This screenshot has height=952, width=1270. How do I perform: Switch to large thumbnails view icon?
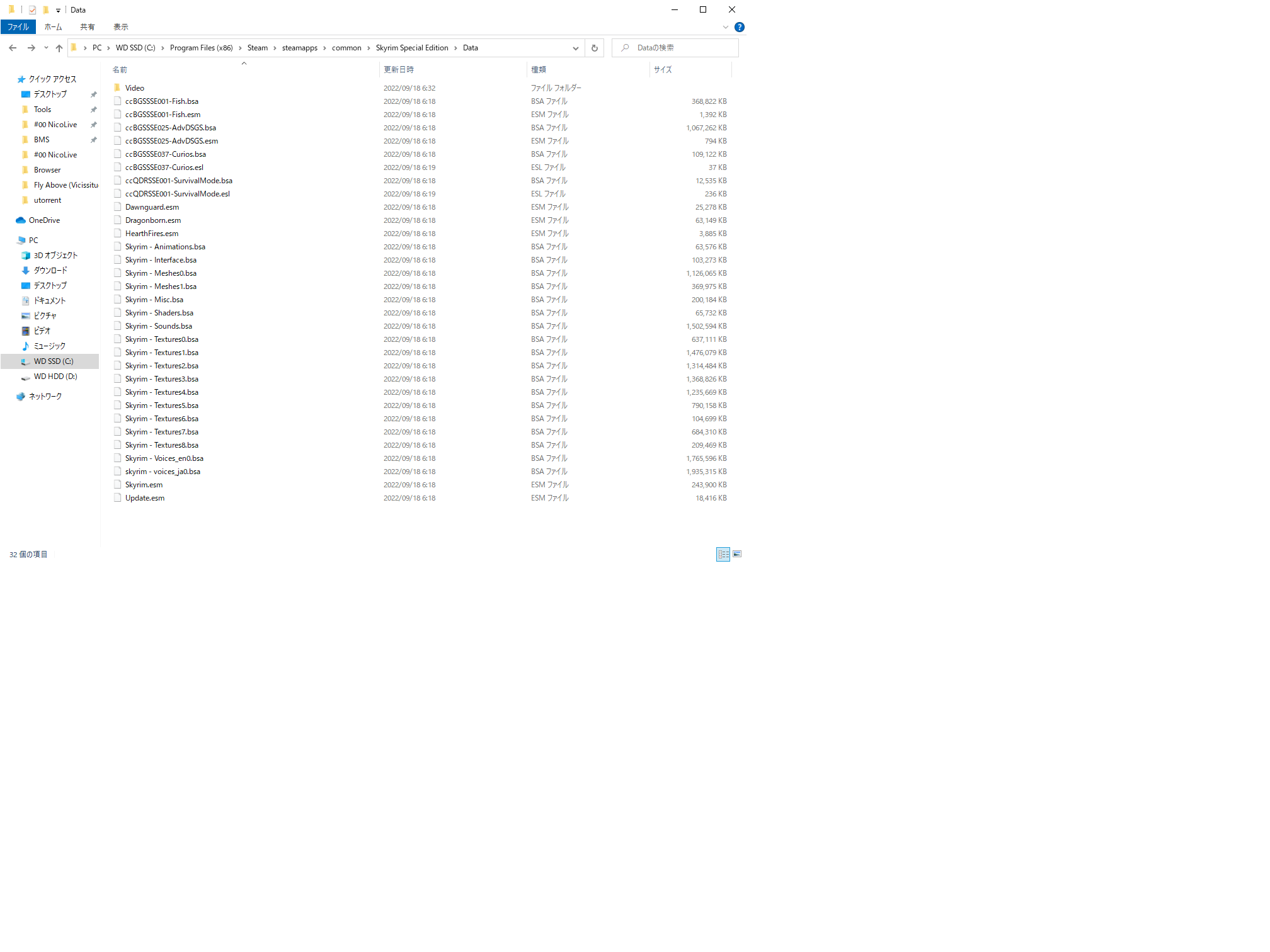click(737, 554)
